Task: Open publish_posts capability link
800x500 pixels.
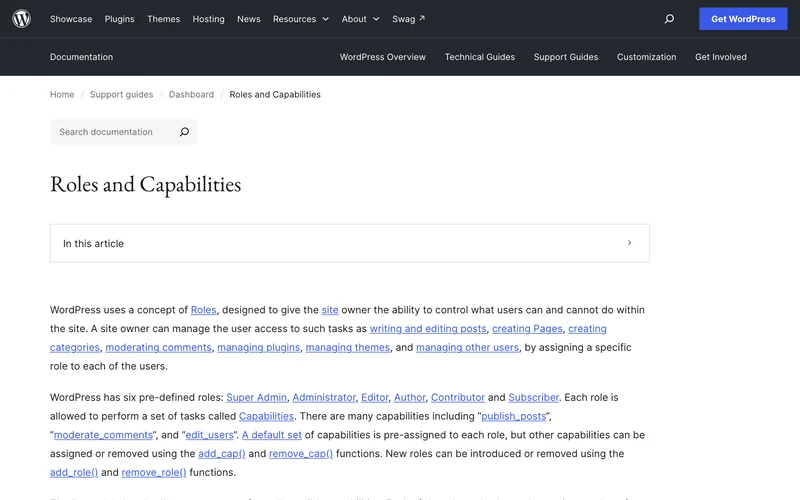Action: [513, 416]
